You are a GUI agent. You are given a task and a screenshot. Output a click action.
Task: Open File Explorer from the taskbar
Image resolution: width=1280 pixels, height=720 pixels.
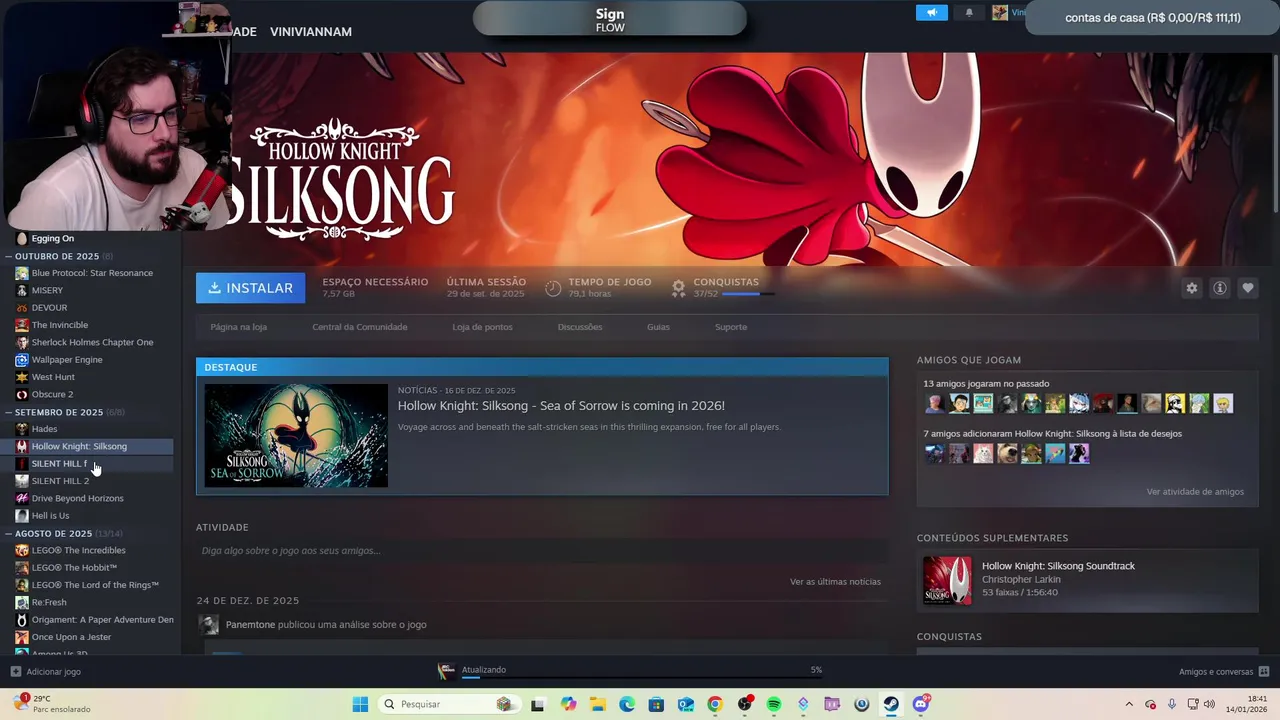coord(597,704)
